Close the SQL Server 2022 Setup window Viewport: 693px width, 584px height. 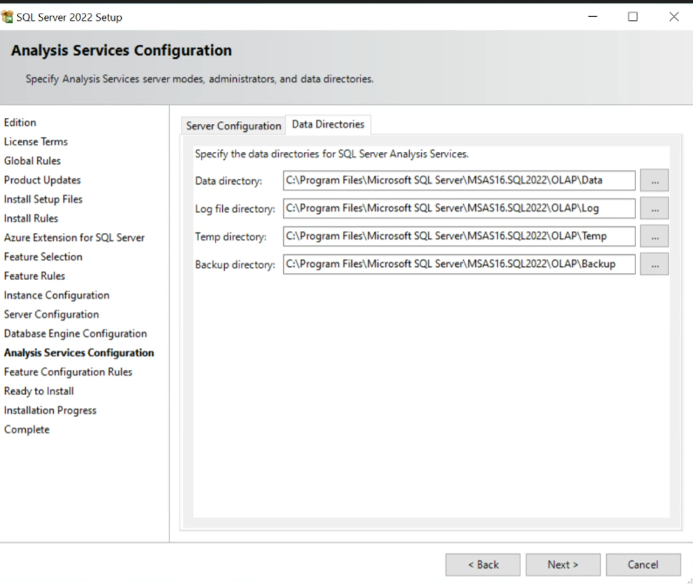click(x=674, y=17)
